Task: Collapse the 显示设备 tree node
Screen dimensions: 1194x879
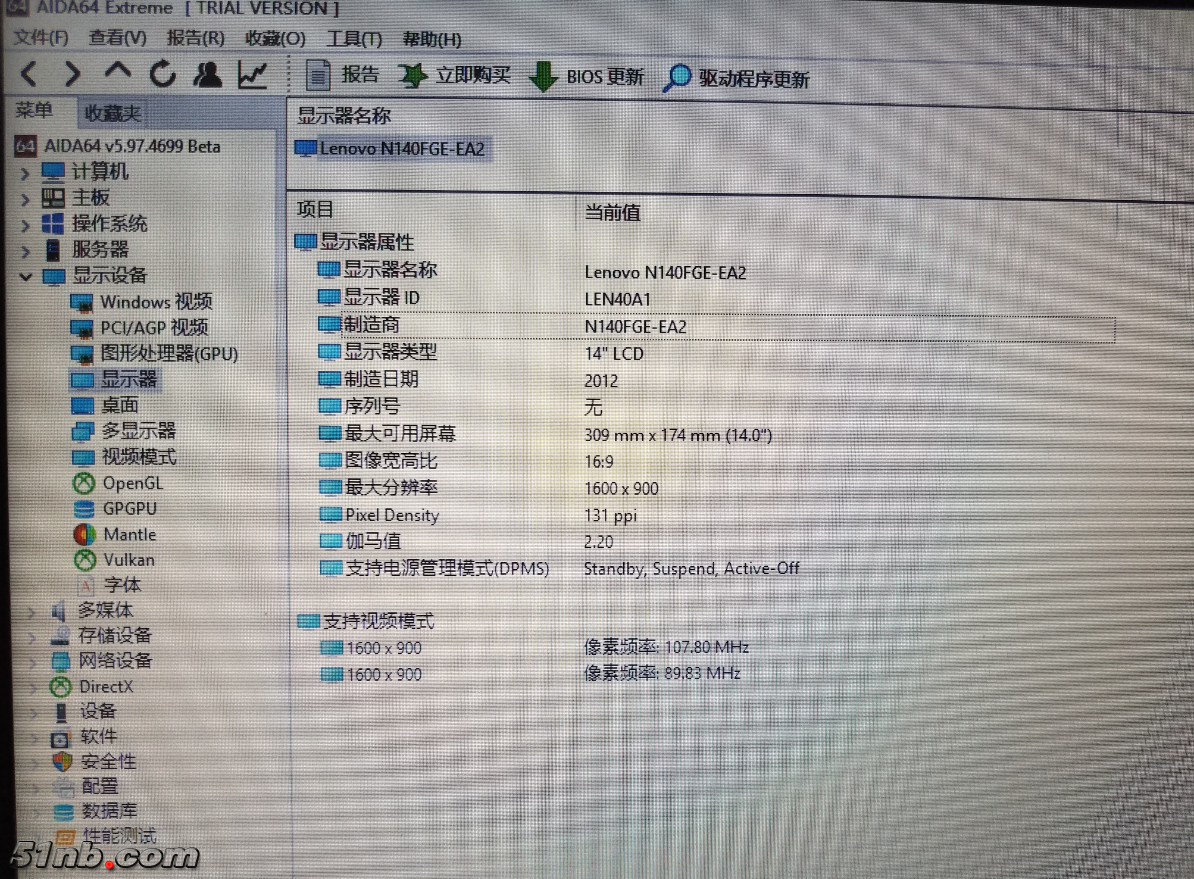Action: click(25, 276)
